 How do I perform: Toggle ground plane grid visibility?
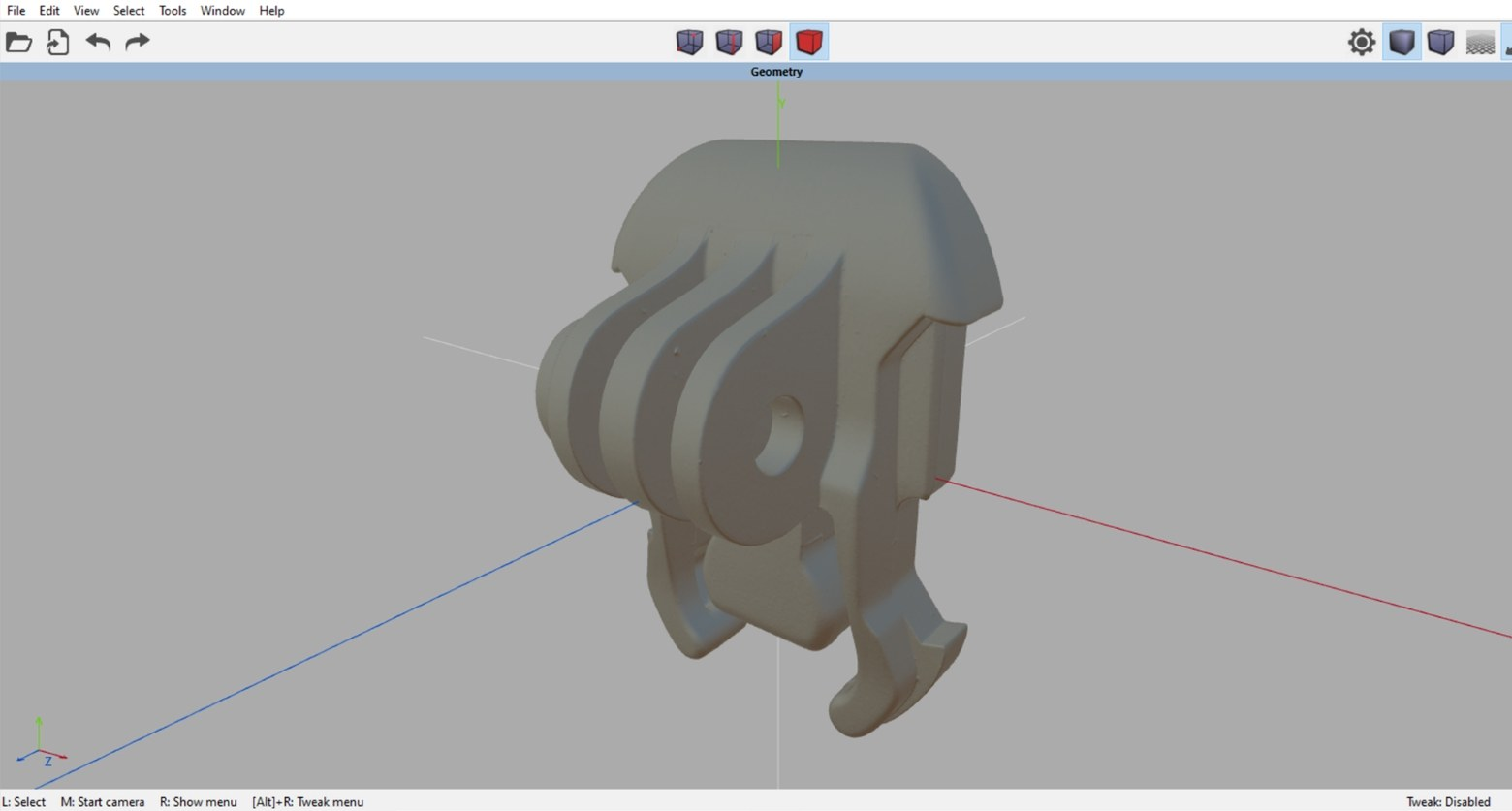[1480, 42]
